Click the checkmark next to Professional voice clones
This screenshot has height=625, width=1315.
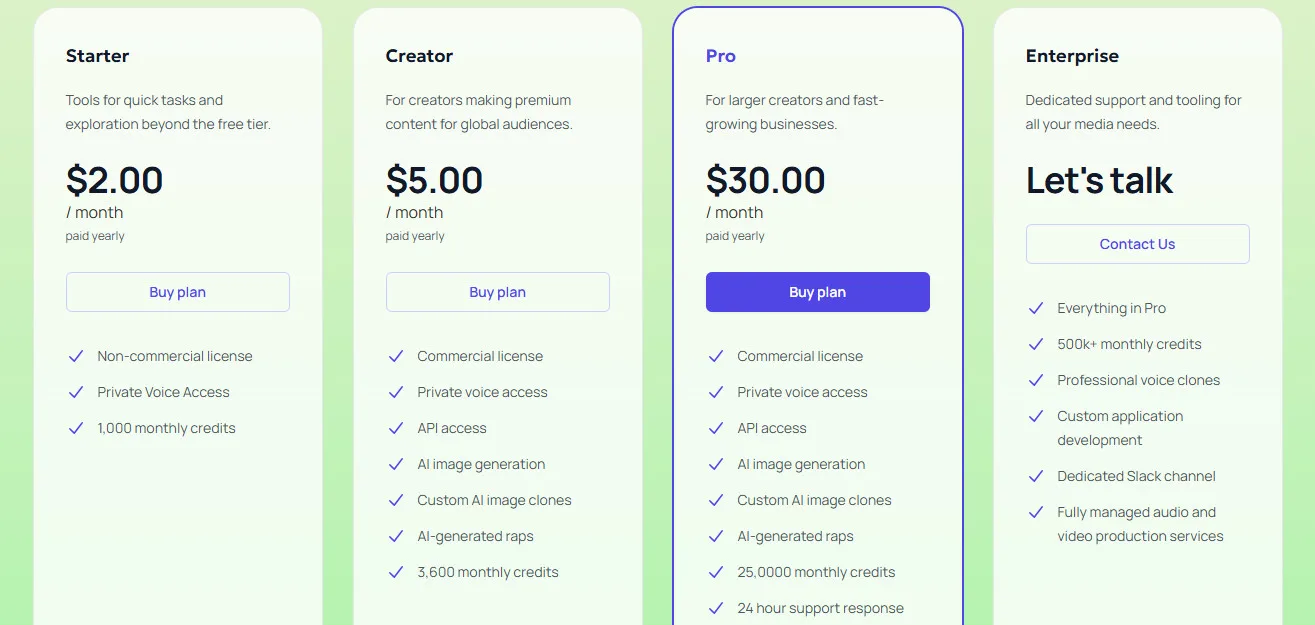pos(1036,380)
